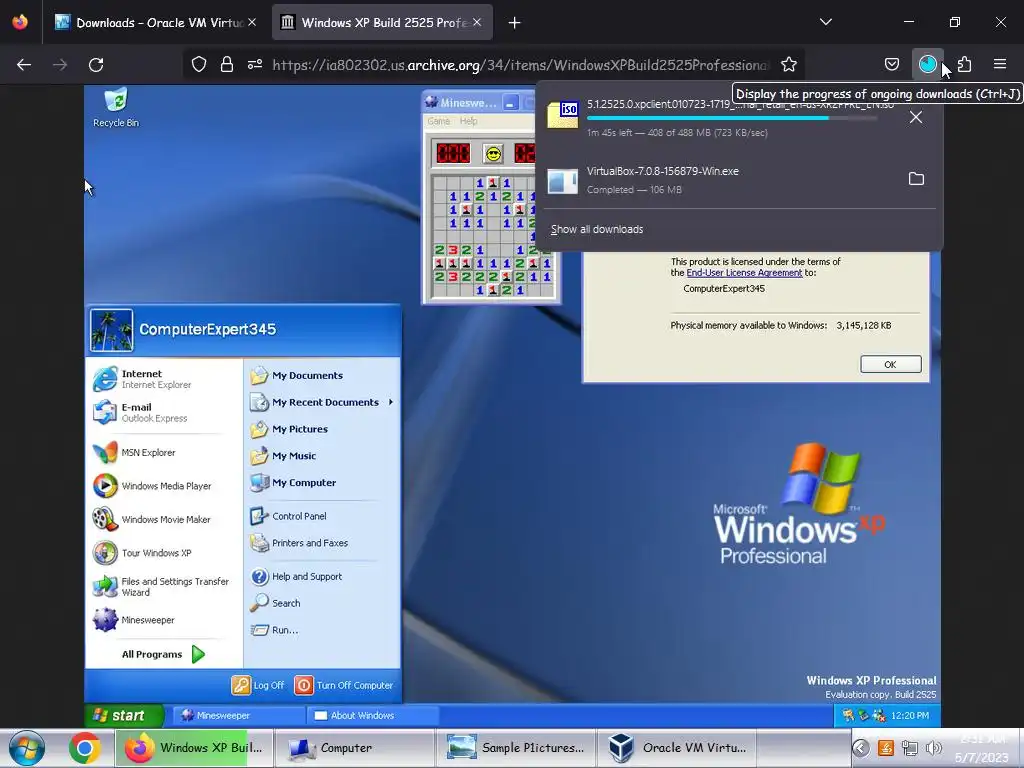Show VirtualBox installer in folder
Viewport: 1024px width, 768px height.
tap(916, 179)
